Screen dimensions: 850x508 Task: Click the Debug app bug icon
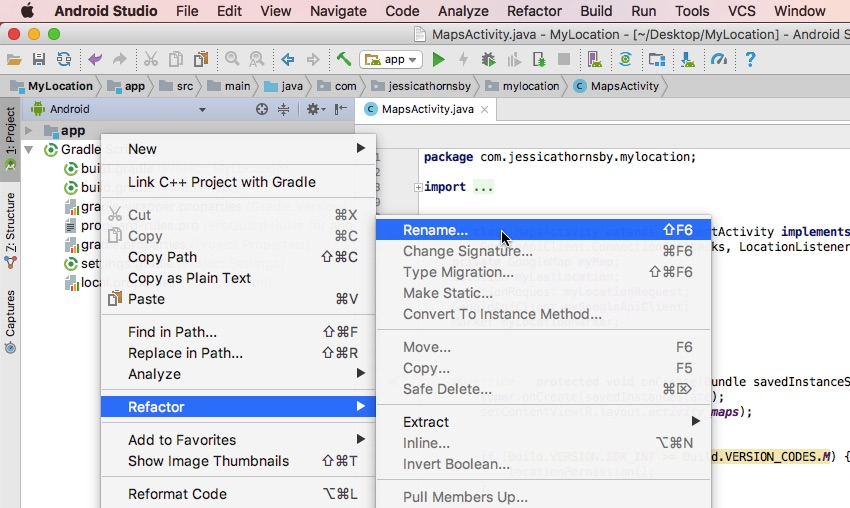(489, 60)
